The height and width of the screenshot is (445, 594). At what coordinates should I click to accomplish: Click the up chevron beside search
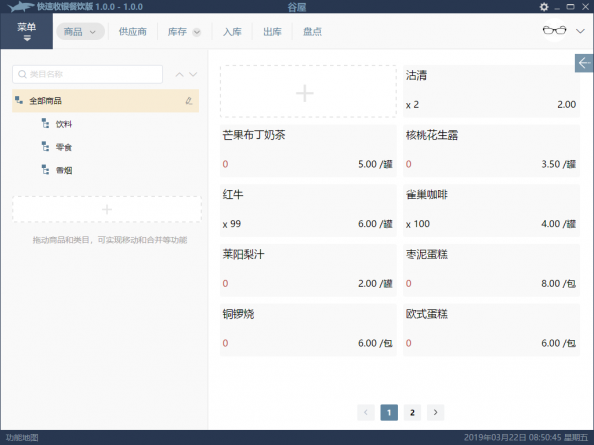point(180,75)
